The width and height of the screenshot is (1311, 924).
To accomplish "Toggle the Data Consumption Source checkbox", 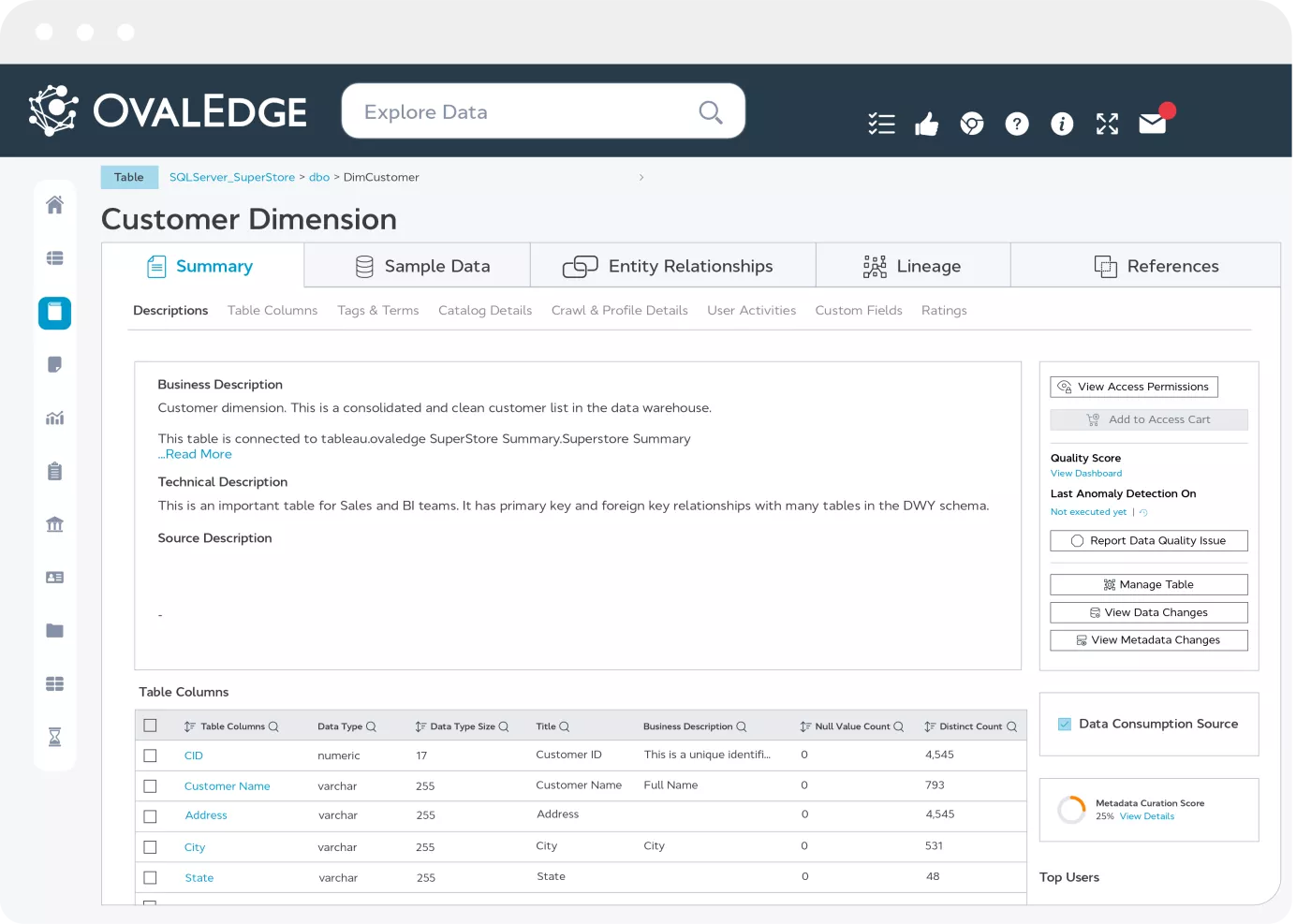I will tap(1064, 723).
